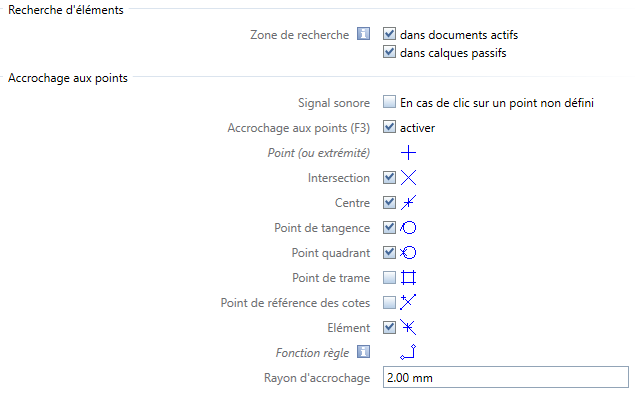Click the blue plus Point (ou extrémité) symbol
Image resolution: width=635 pixels, height=393 pixels.
pos(408,153)
